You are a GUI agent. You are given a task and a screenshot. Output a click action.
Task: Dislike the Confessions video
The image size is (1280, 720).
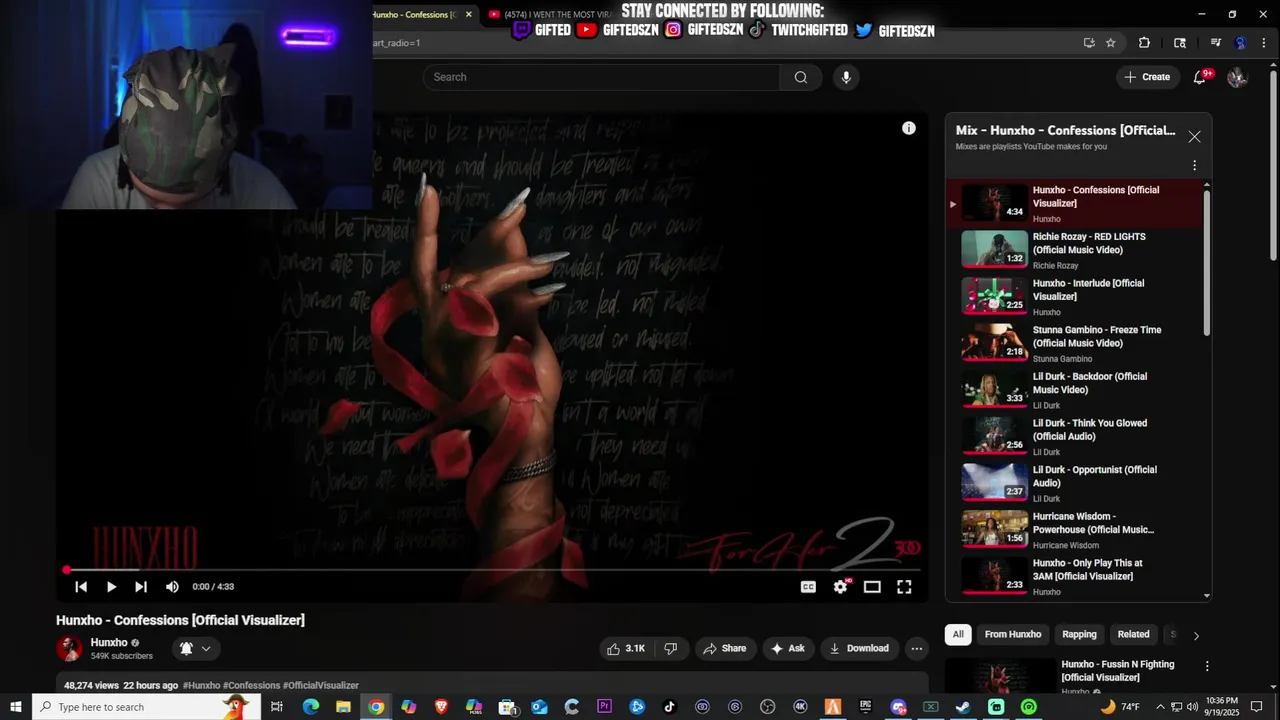671,648
